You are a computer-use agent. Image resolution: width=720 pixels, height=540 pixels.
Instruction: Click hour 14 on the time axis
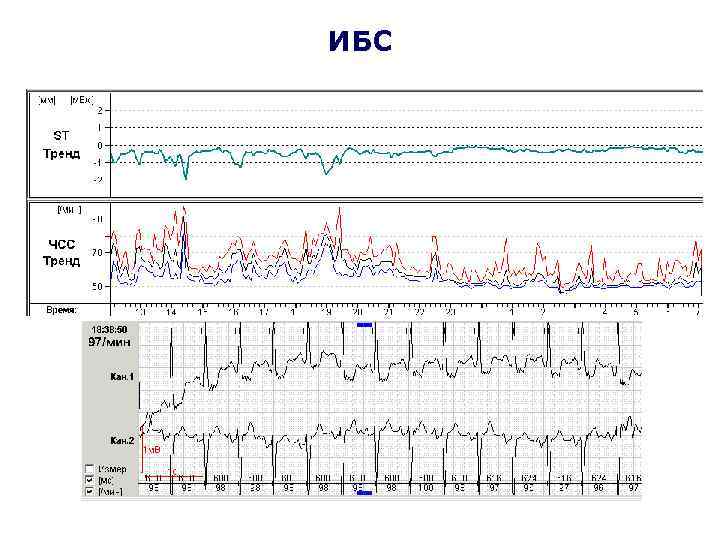pyautogui.click(x=171, y=313)
